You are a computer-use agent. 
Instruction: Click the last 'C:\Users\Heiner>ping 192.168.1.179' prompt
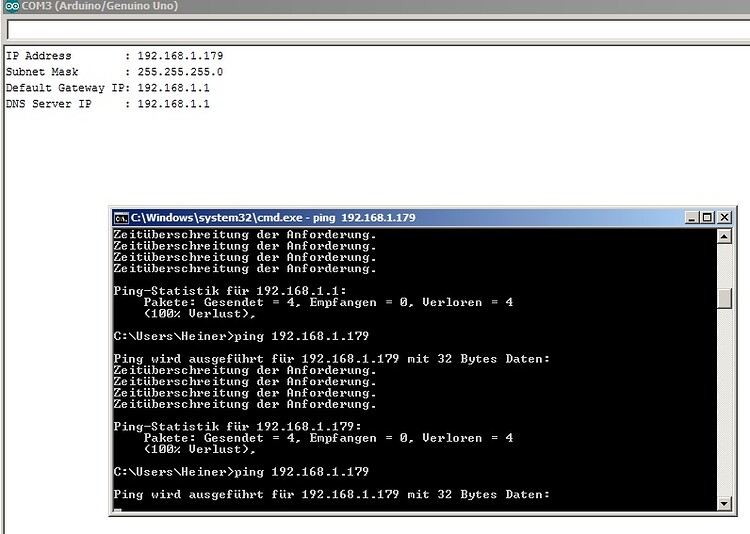pyautogui.click(x=241, y=472)
